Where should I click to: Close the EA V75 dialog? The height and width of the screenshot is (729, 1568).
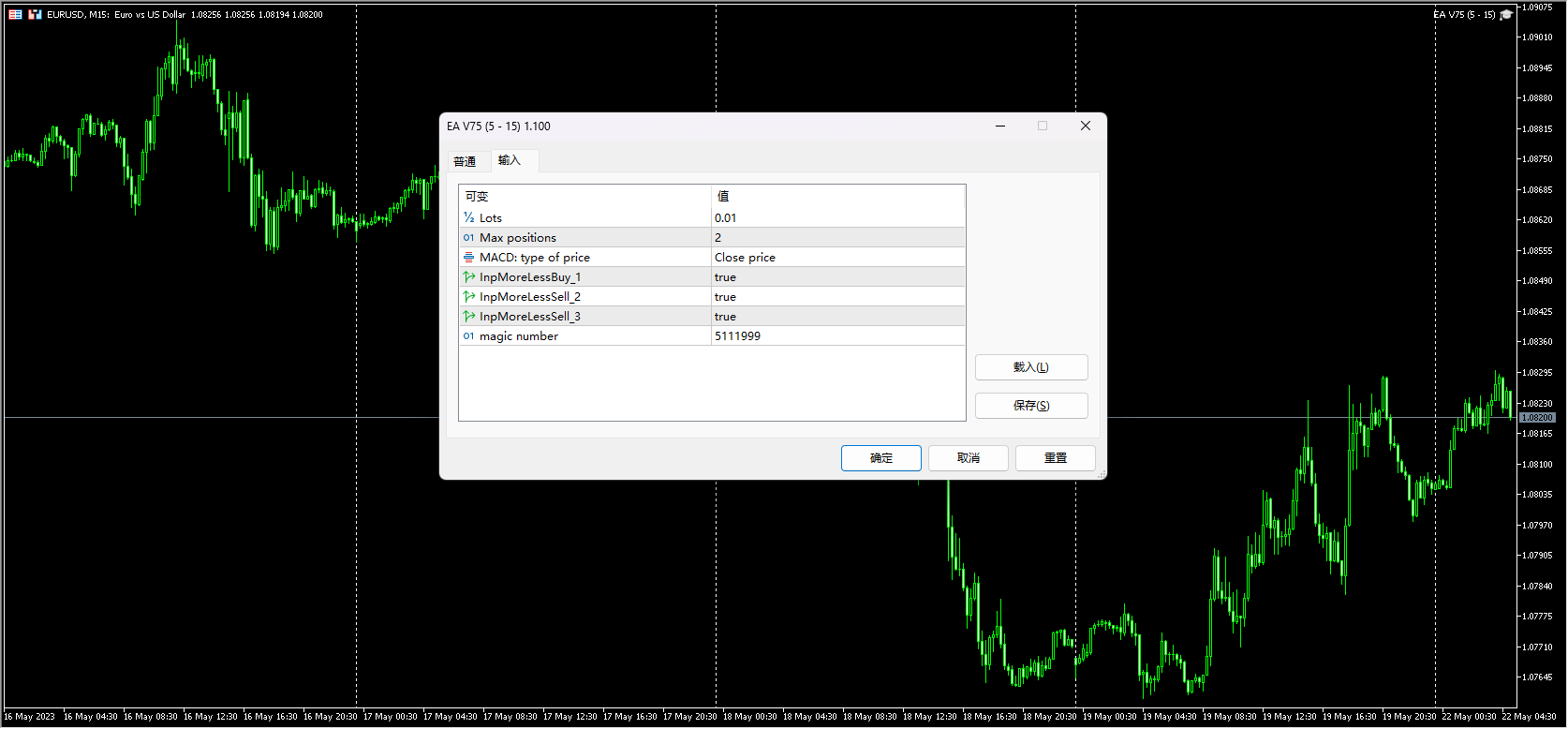point(1086,126)
